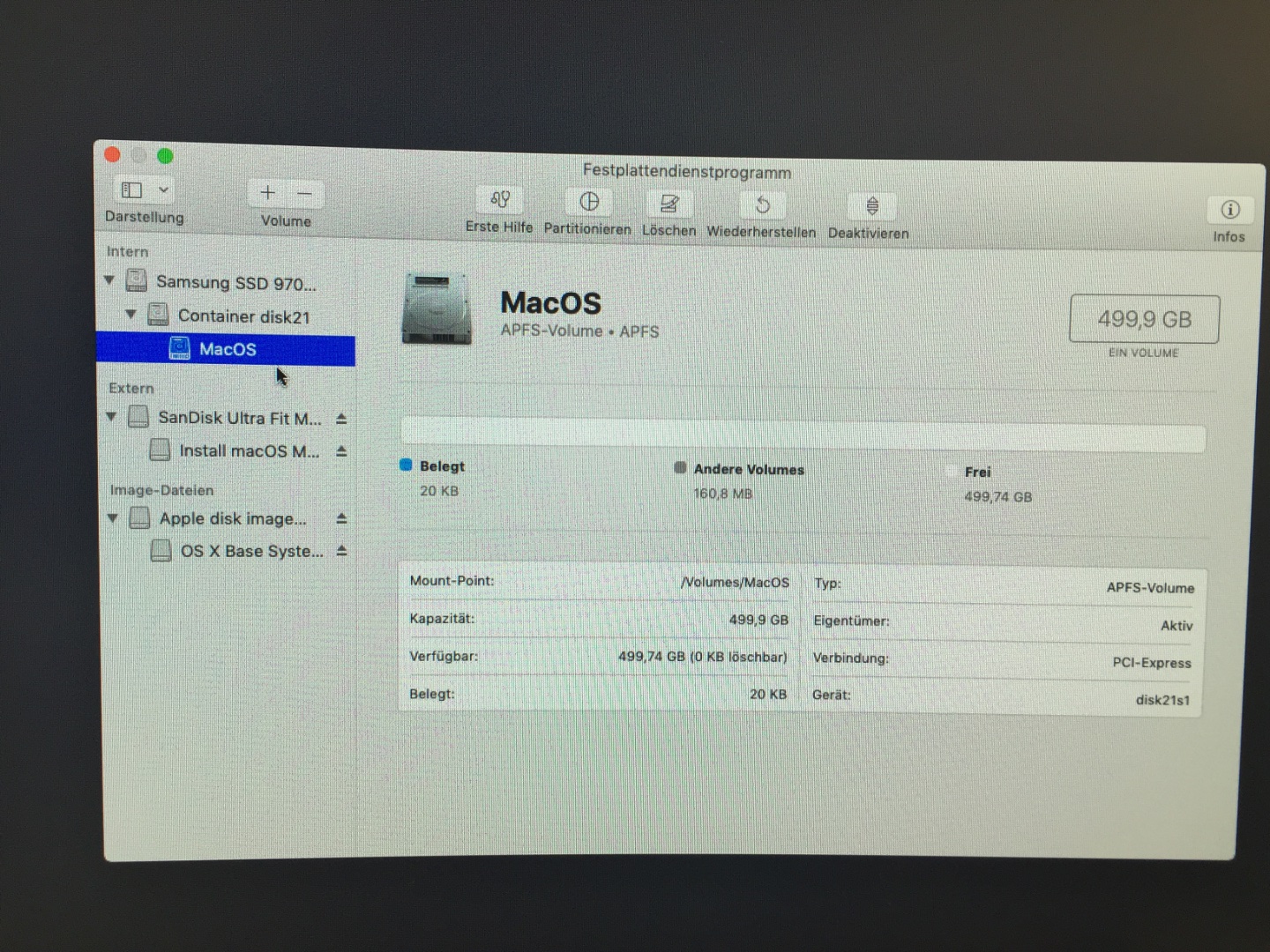Click the sidebar view (Darstellung) icon

[132, 190]
